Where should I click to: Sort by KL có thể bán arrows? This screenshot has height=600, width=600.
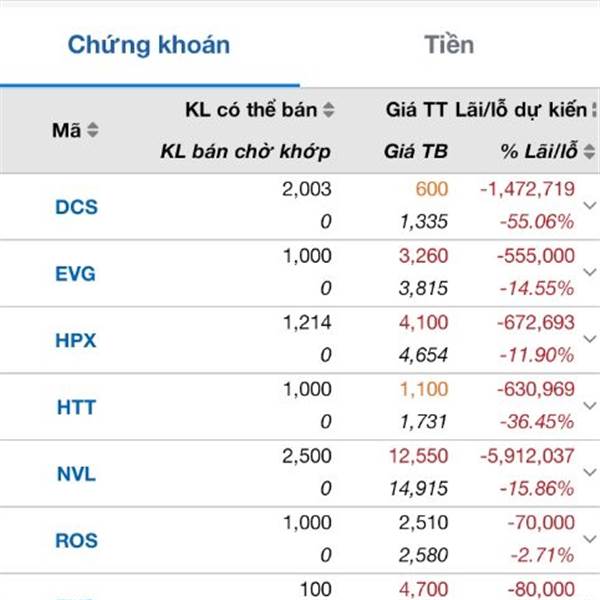pyautogui.click(x=328, y=110)
